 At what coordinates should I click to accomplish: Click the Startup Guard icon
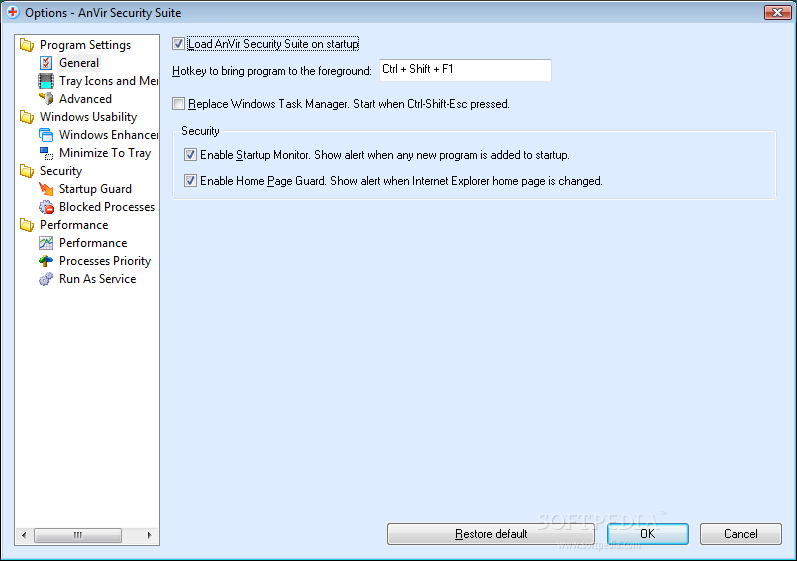coord(46,189)
